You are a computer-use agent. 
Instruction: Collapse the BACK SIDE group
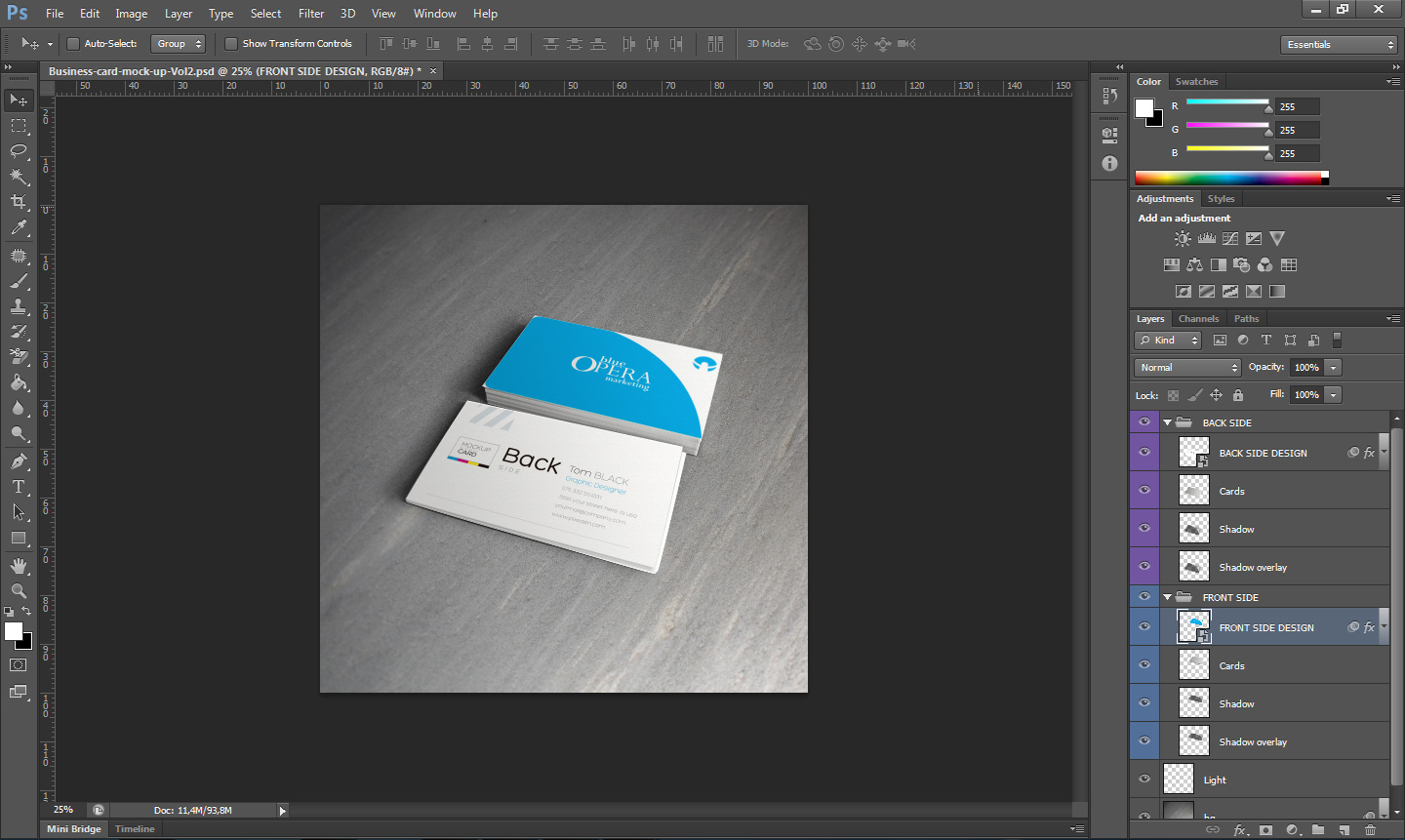(1167, 422)
